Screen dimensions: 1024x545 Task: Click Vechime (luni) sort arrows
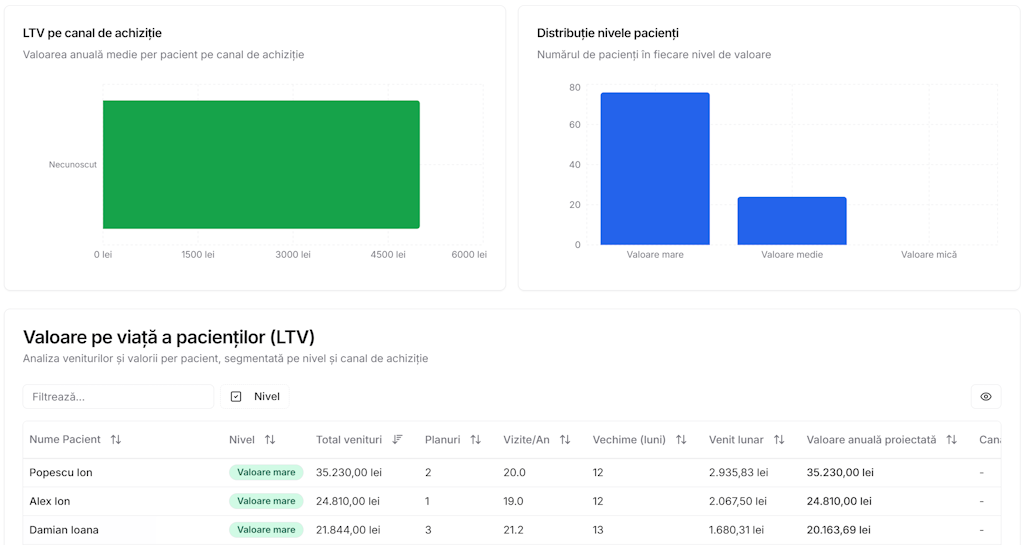pyautogui.click(x=681, y=440)
